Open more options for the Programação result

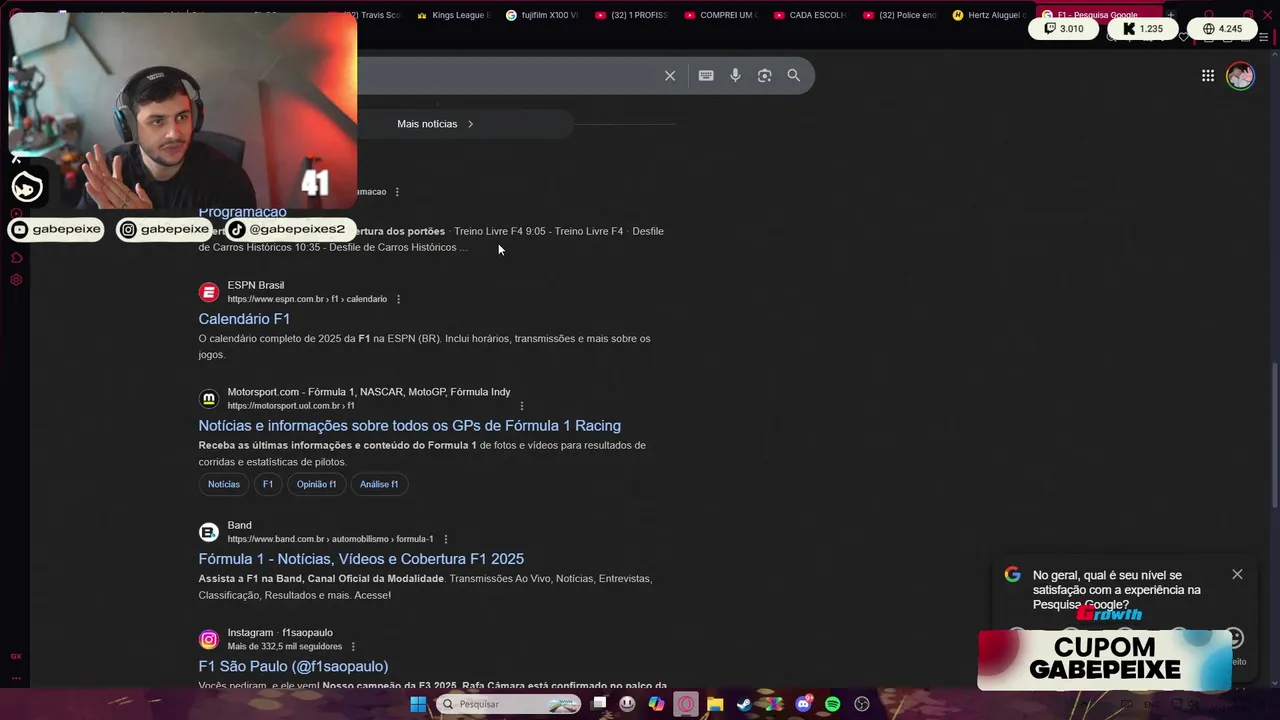click(x=397, y=192)
